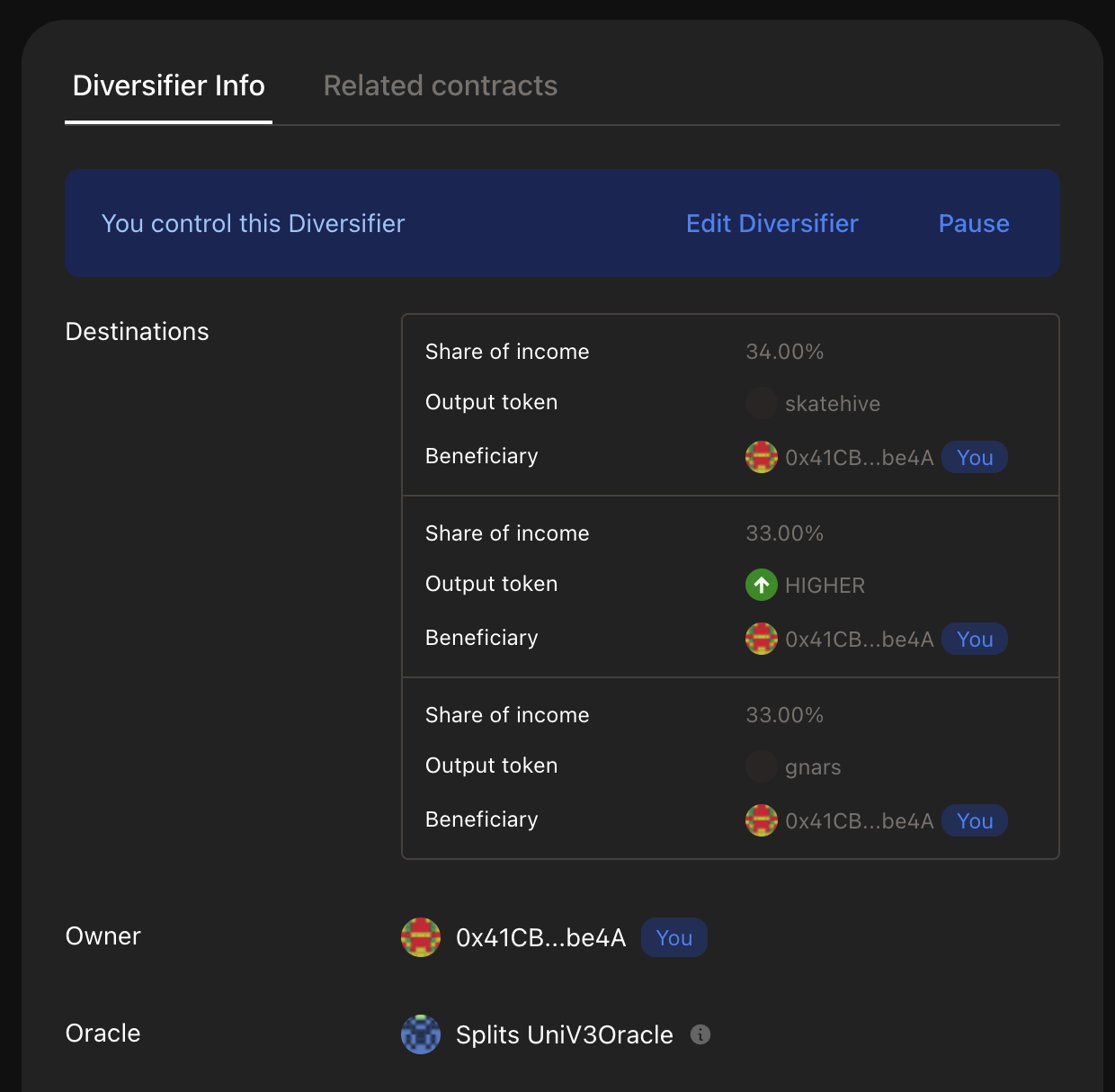This screenshot has height=1092, width=1115.
Task: Click the green HIGHER token icon
Action: (x=761, y=585)
